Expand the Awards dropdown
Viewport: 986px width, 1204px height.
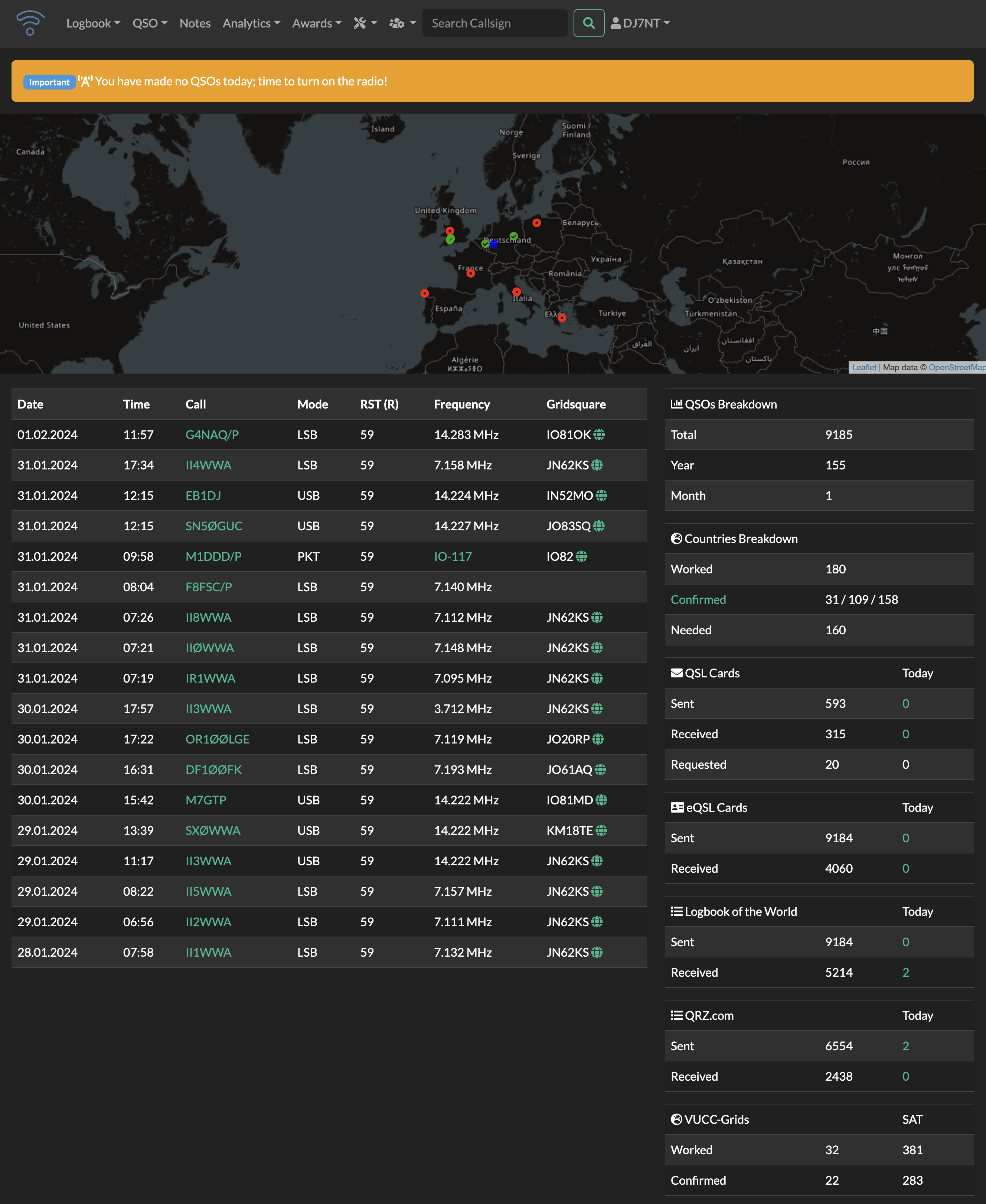[x=317, y=23]
